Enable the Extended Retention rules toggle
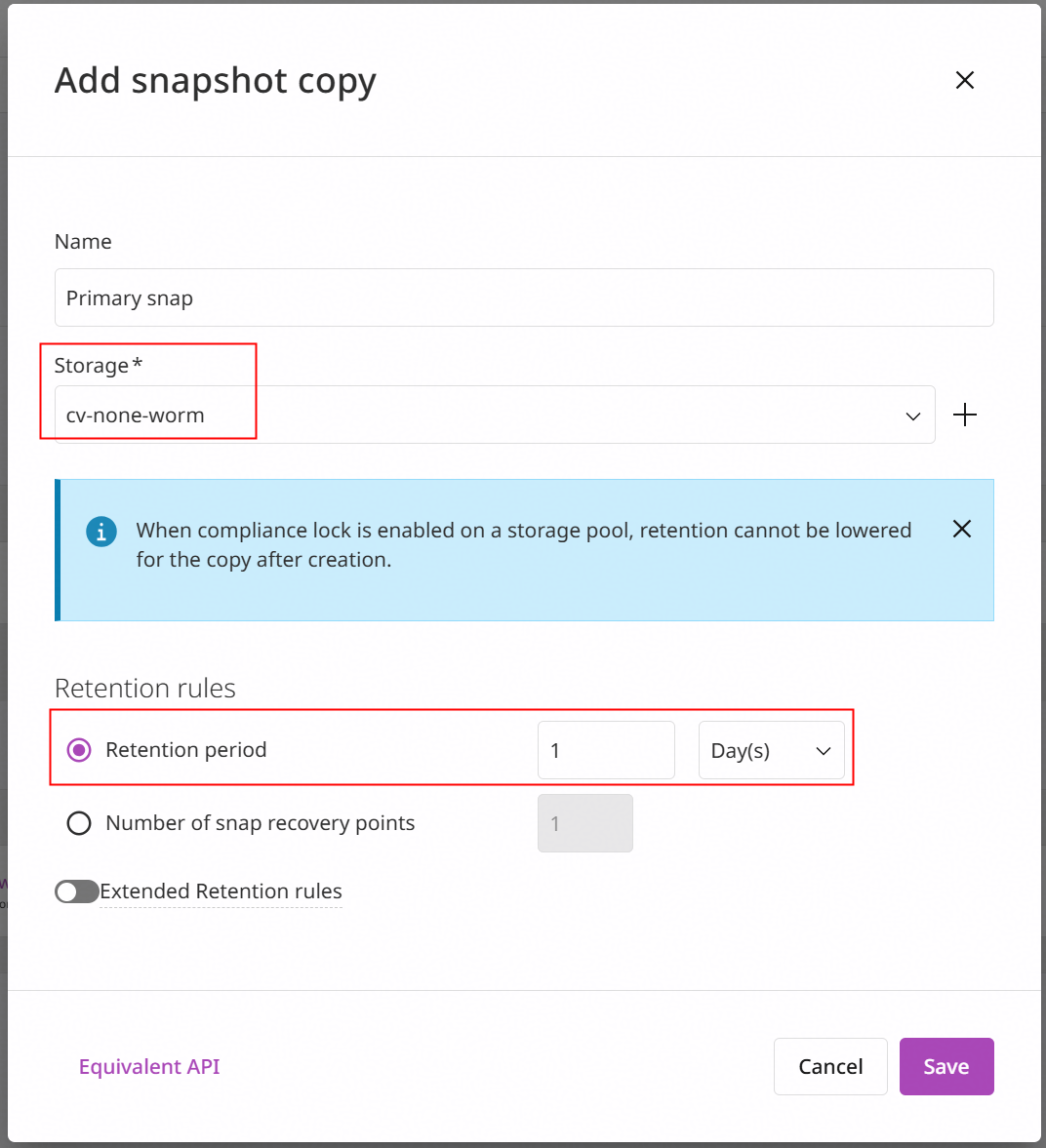 77,891
